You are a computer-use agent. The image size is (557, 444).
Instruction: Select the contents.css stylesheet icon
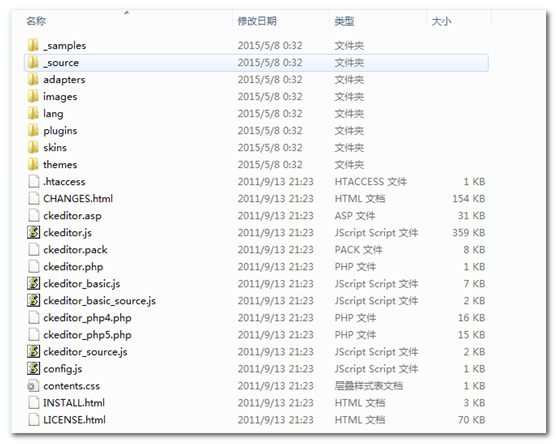coord(33,386)
